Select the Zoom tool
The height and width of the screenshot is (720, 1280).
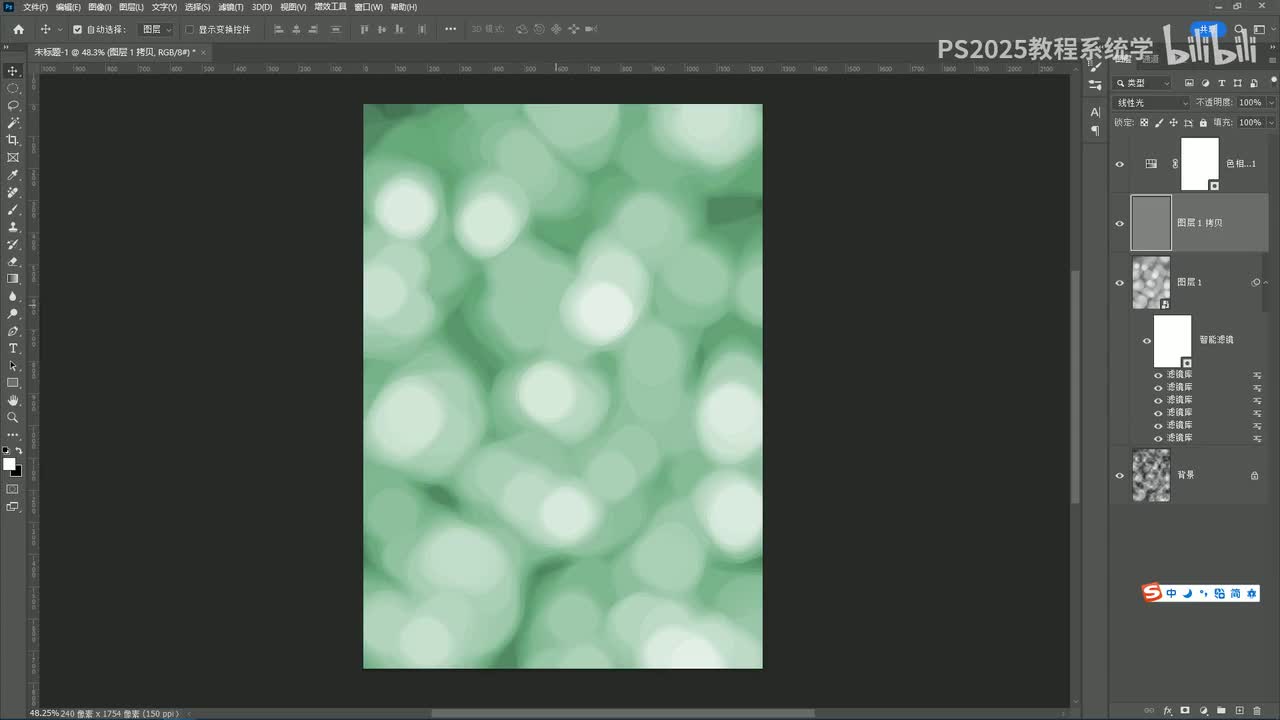point(13,417)
